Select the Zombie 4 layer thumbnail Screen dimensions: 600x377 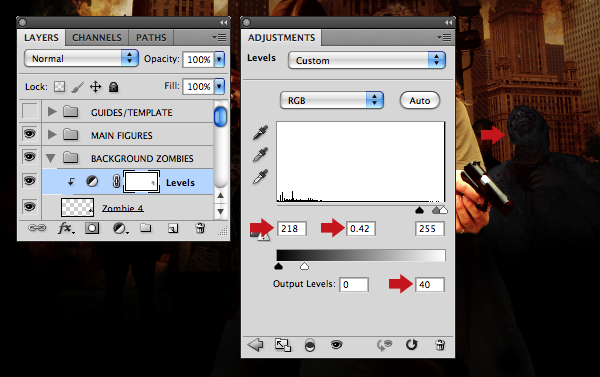[x=77, y=207]
